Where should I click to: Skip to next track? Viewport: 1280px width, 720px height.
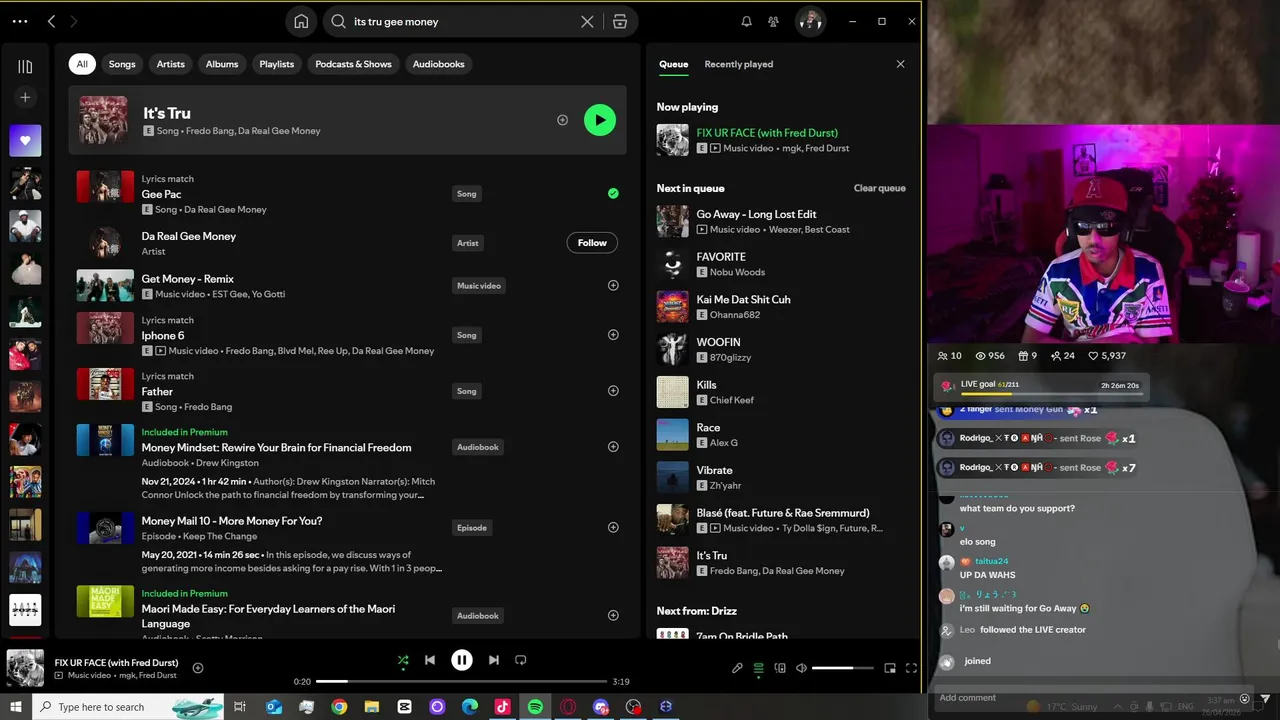click(494, 660)
